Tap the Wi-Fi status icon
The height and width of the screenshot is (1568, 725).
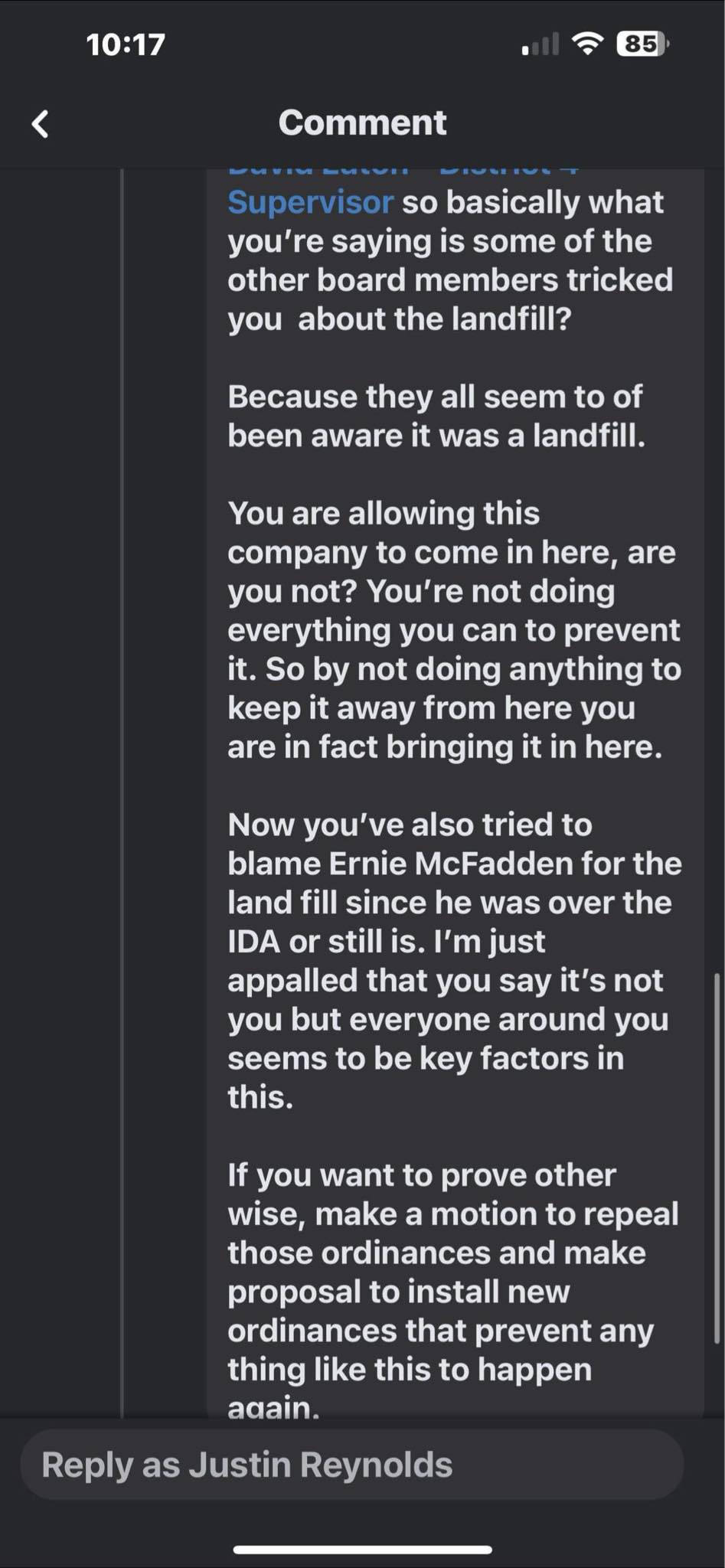(x=587, y=44)
